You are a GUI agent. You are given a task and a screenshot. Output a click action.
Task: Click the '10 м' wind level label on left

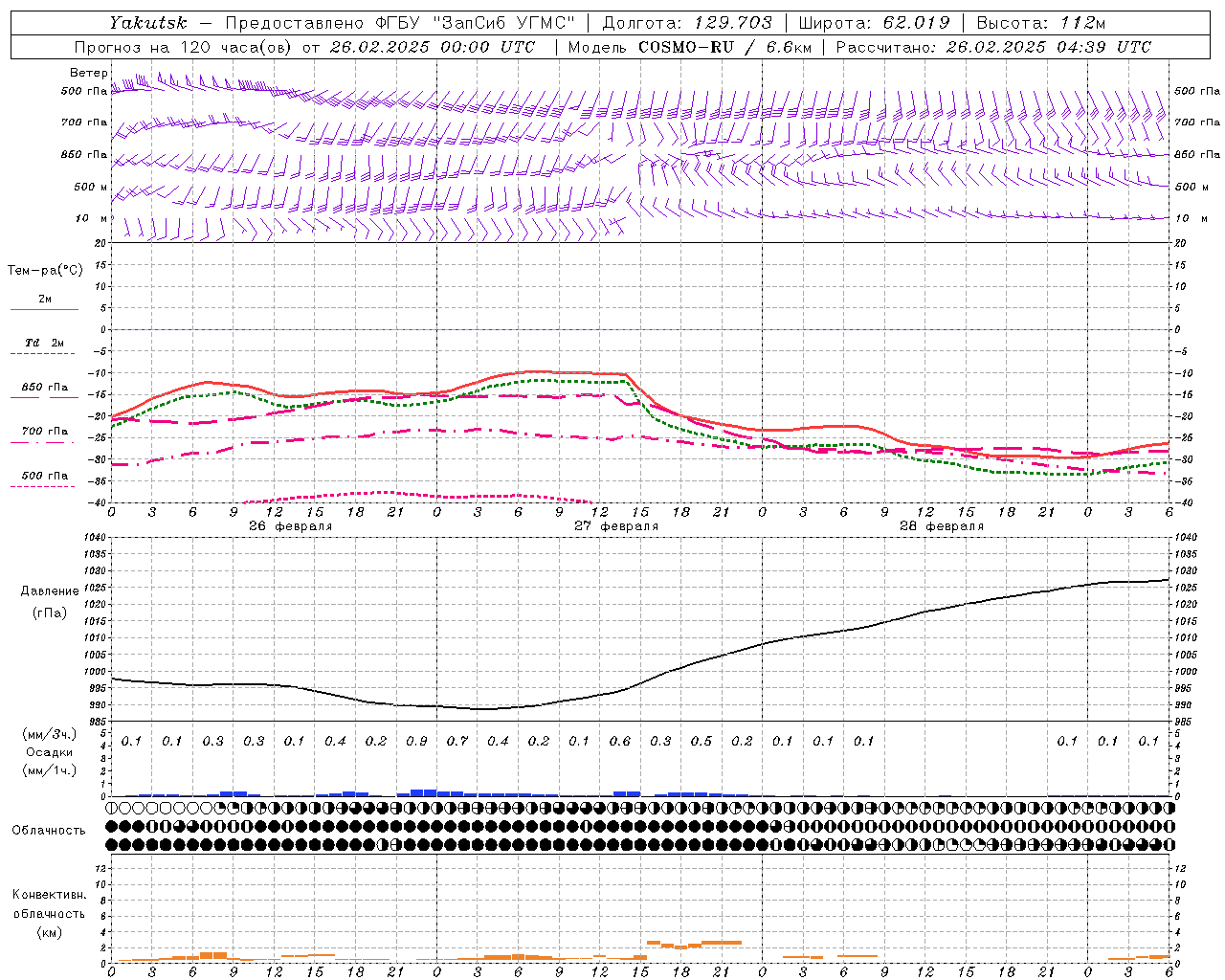(92, 218)
